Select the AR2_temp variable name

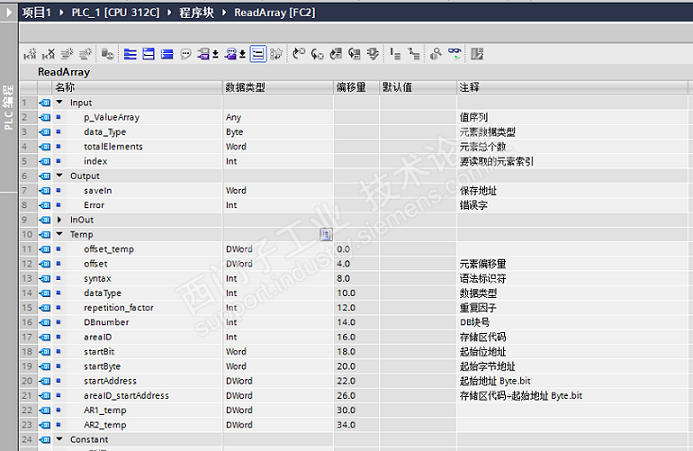coord(105,424)
